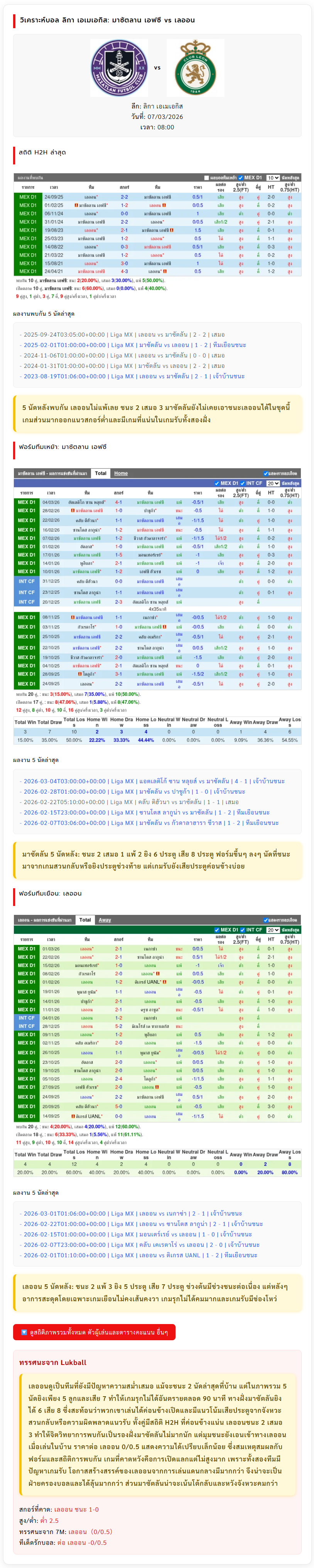Click the 28/12/25 INT CF row scored 5-2 in León table
The height and width of the screenshot is (1568, 314).
157,1026
